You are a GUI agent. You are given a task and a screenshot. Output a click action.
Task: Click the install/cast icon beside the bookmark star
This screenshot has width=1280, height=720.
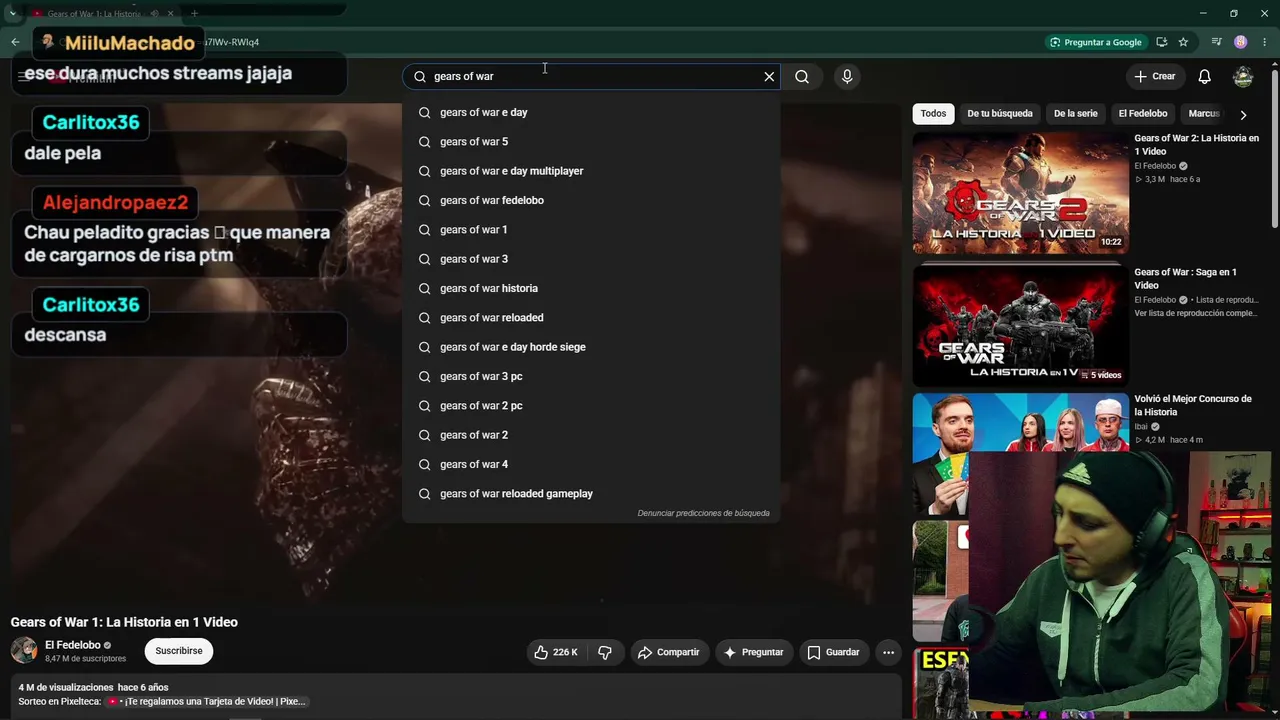(x=1161, y=42)
